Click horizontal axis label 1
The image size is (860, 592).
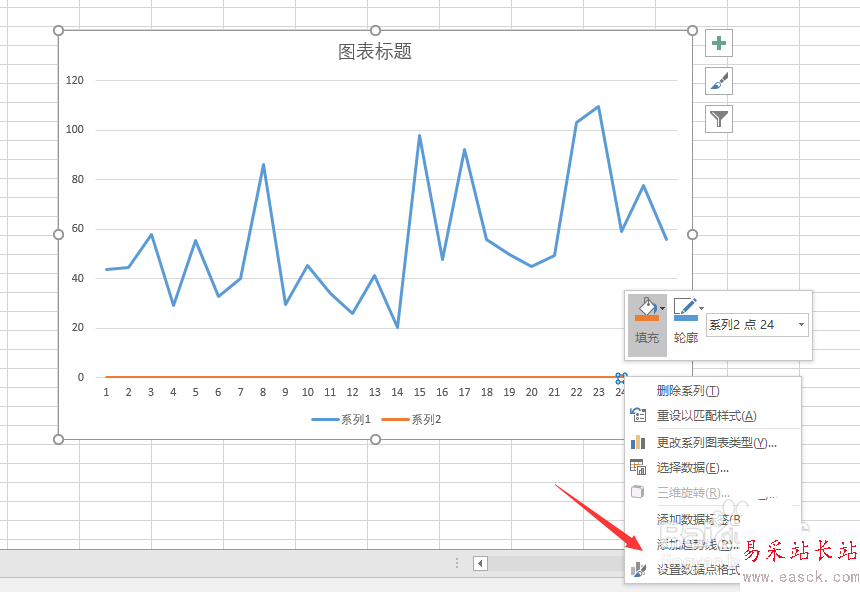(x=106, y=392)
